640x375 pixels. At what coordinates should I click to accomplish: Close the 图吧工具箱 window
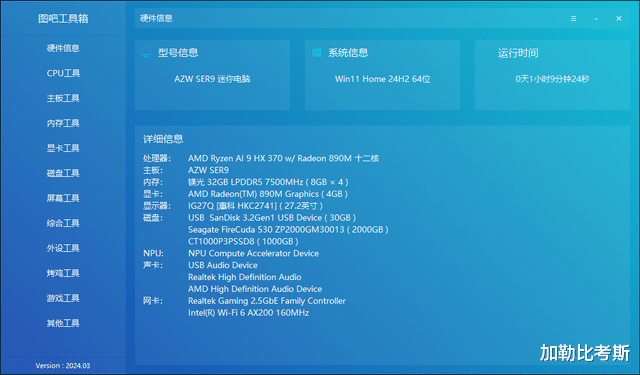pos(619,19)
